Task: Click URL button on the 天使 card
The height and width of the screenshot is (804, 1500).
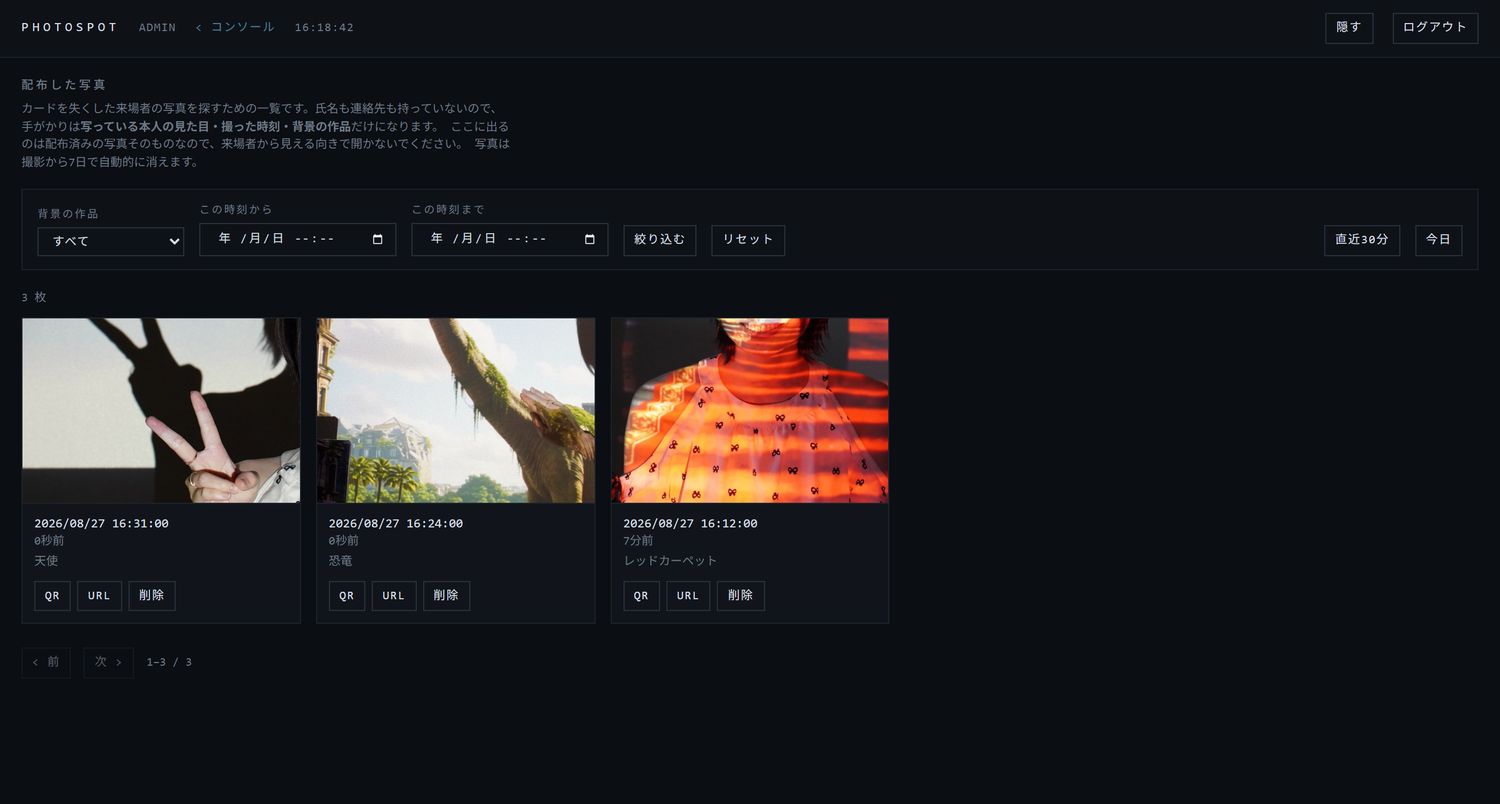Action: pos(99,596)
